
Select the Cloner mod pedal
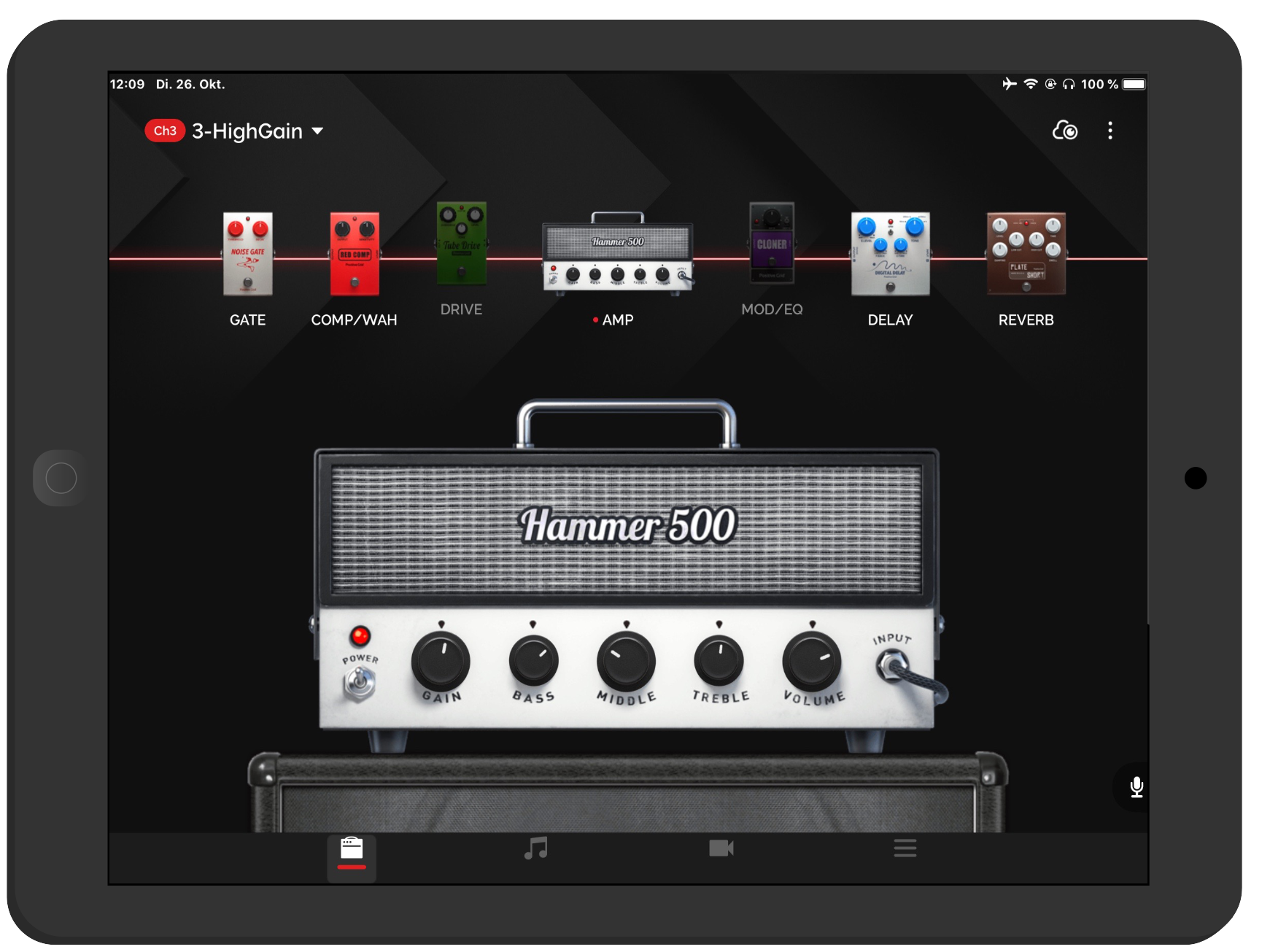(x=772, y=244)
